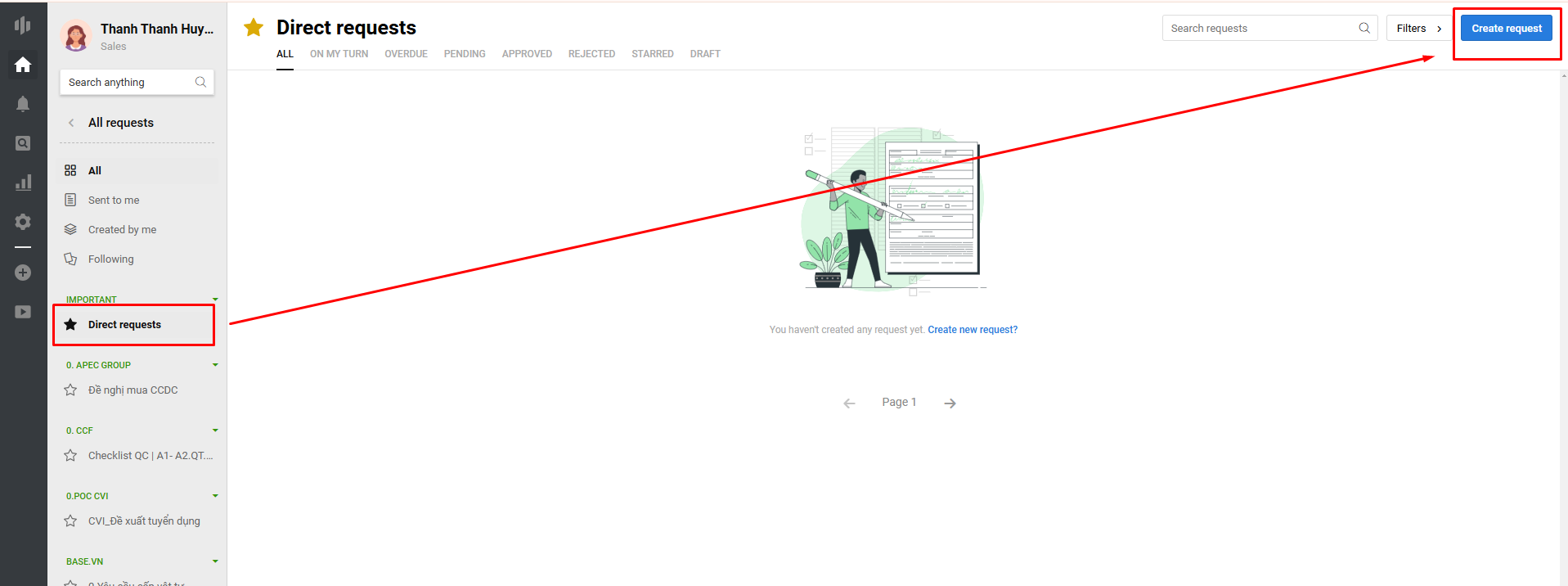Switch to the PENDING tab
This screenshot has height=586, width=1568.
(x=465, y=54)
